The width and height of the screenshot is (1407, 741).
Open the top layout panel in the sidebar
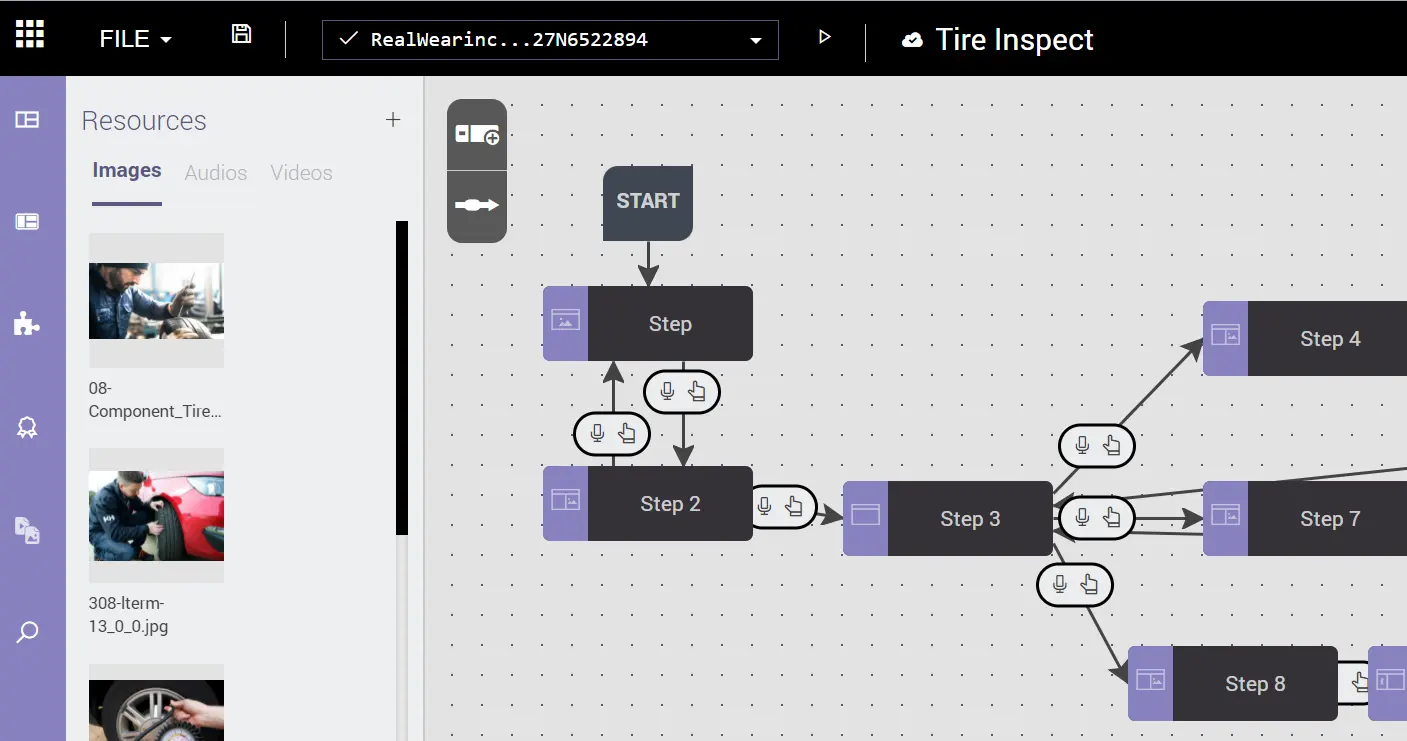27,120
